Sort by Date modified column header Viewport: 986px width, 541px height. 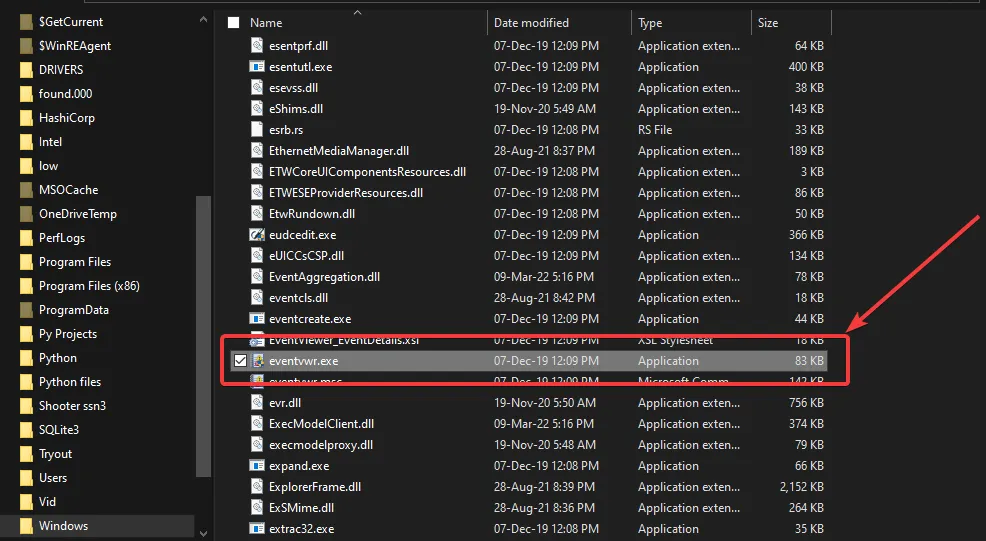click(x=531, y=23)
